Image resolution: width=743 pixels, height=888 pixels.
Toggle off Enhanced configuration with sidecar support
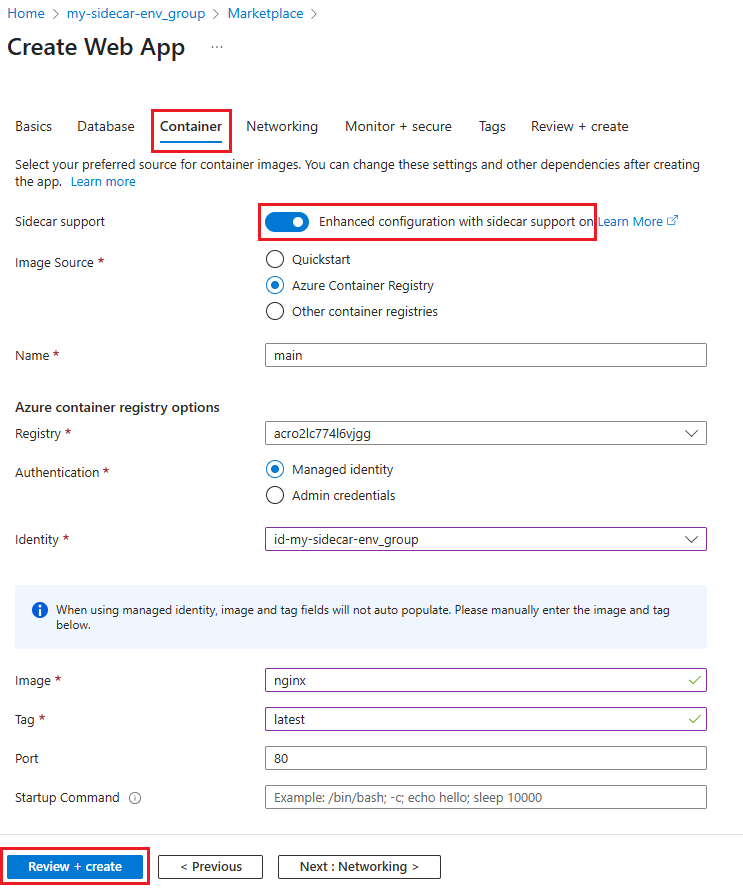pos(287,222)
